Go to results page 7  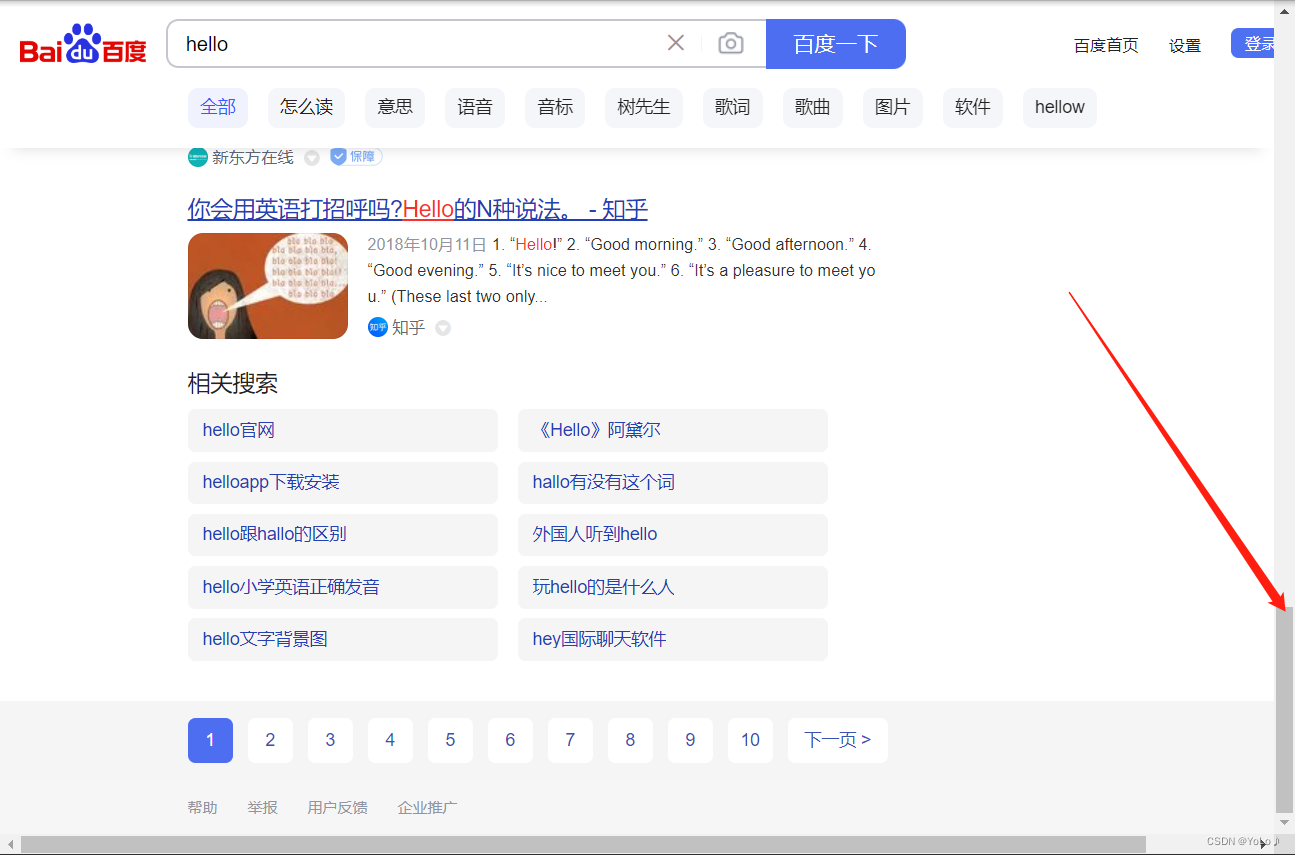tap(570, 740)
